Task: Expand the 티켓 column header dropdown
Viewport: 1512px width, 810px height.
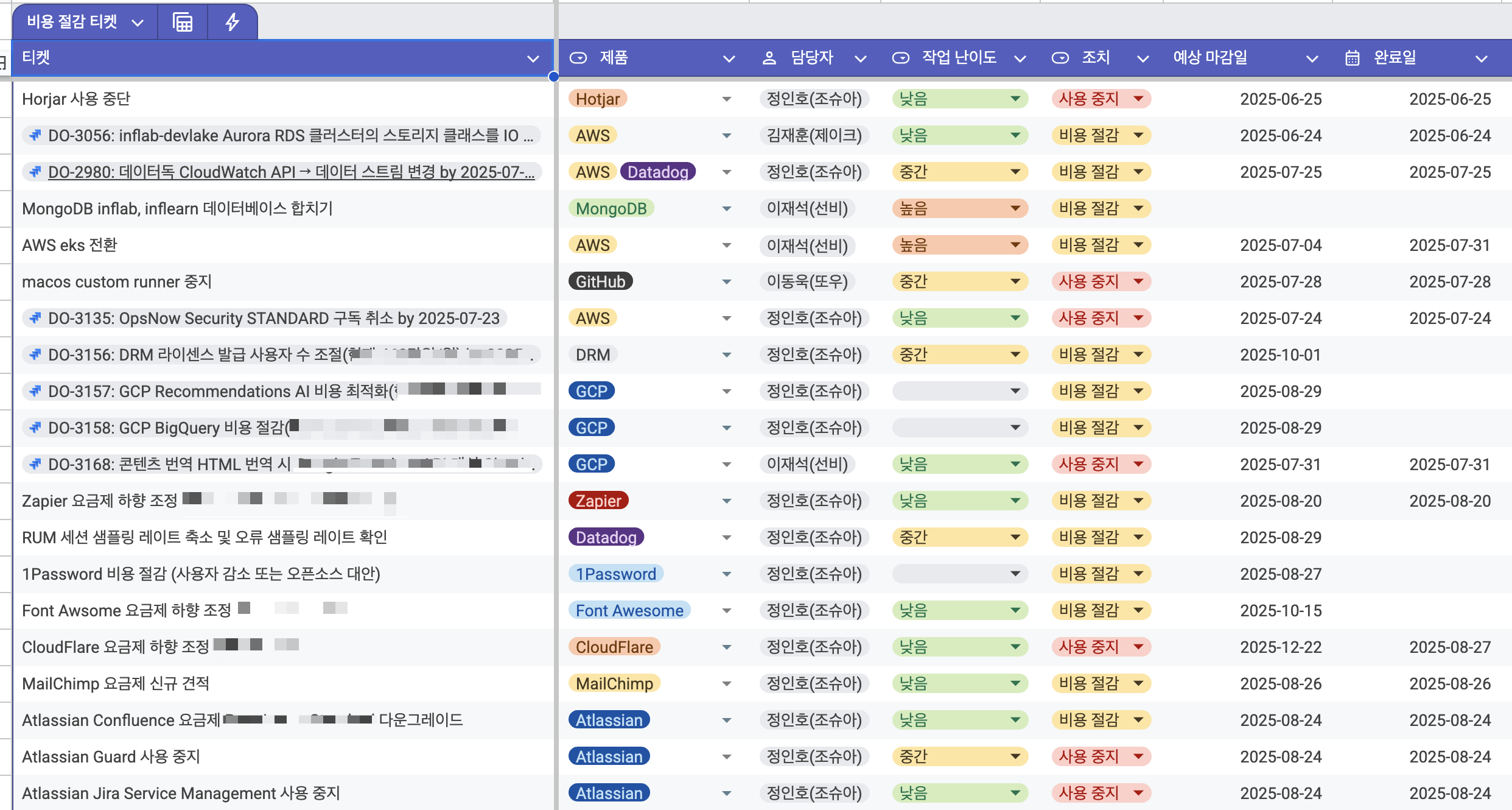Action: click(533, 58)
